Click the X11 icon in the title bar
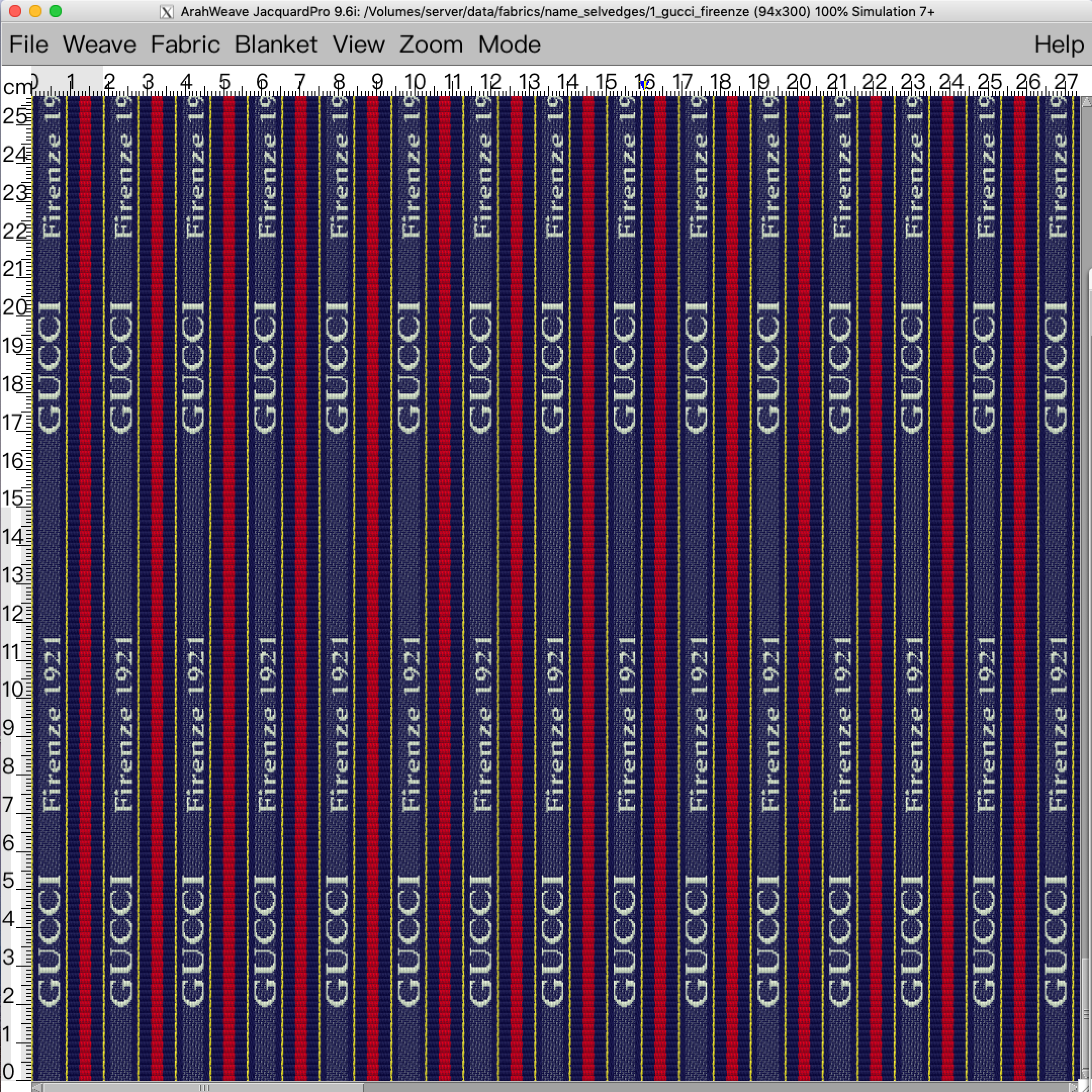Image resolution: width=1092 pixels, height=1092 pixels. pos(167,12)
